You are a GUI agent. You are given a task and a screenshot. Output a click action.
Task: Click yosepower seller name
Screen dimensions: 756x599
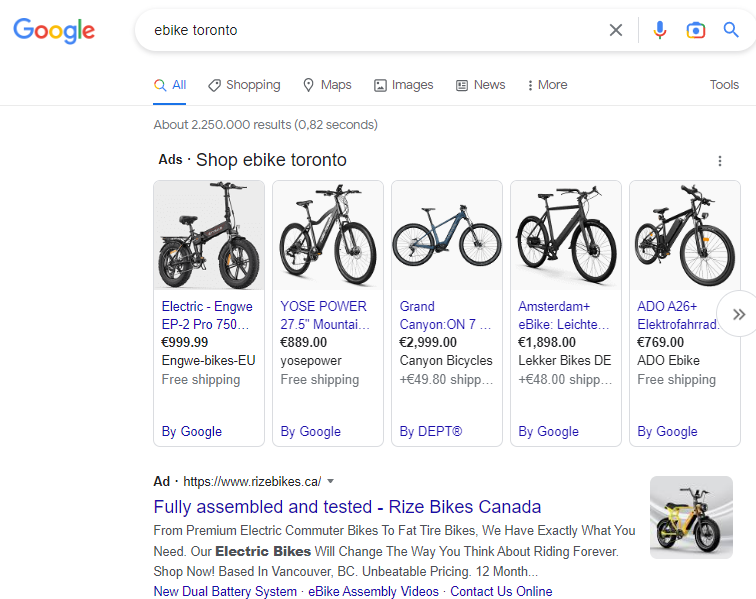coord(311,361)
